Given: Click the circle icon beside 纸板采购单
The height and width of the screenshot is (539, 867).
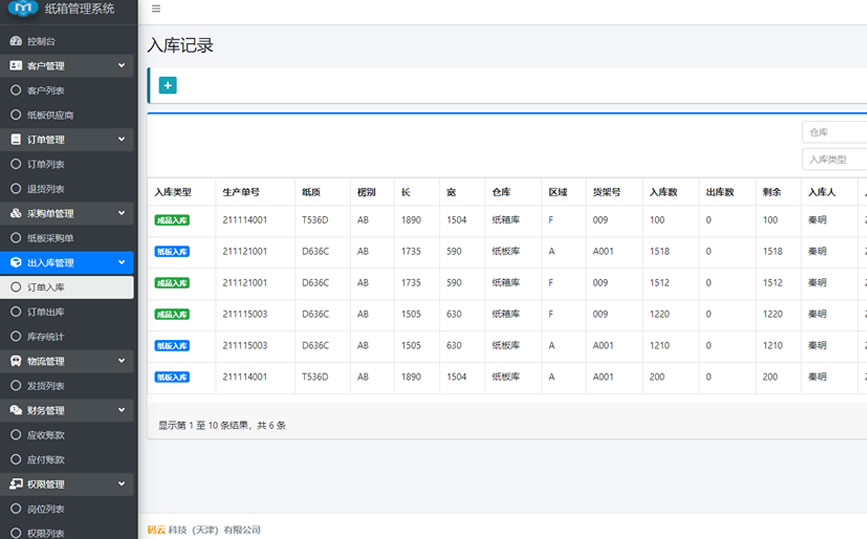Looking at the screenshot, I should 16,238.
